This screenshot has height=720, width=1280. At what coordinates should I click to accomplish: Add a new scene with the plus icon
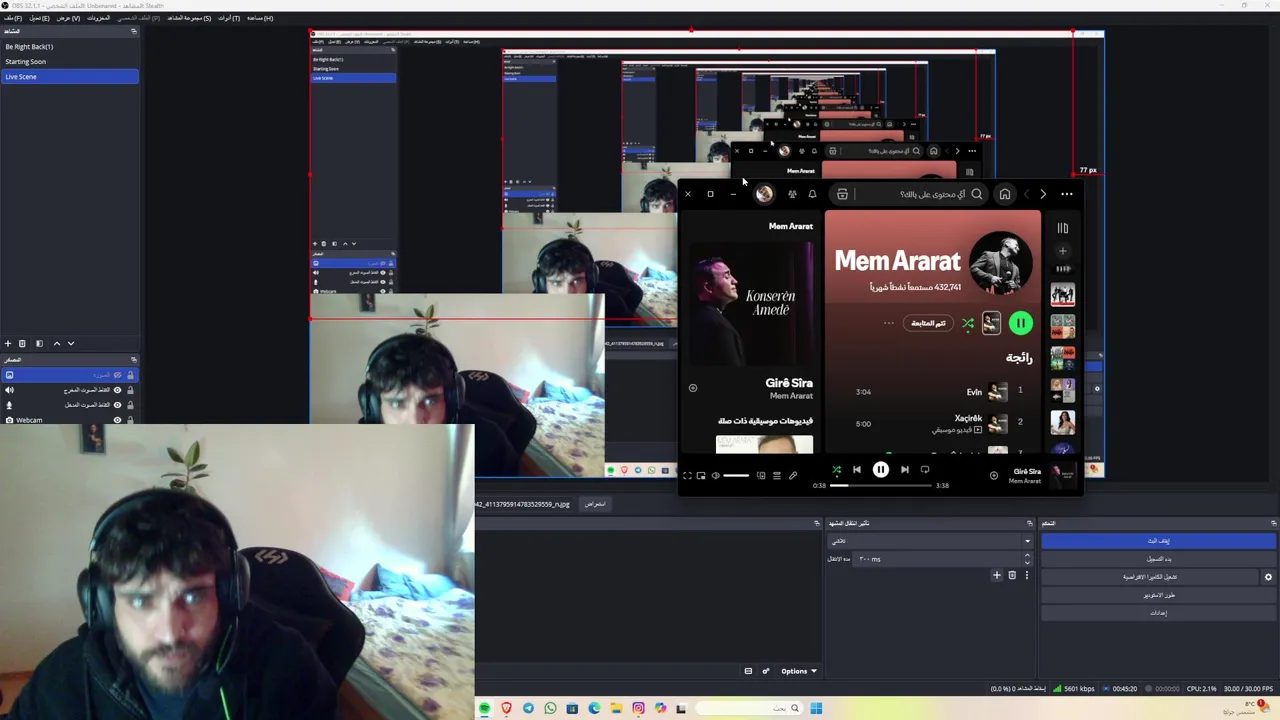point(8,343)
